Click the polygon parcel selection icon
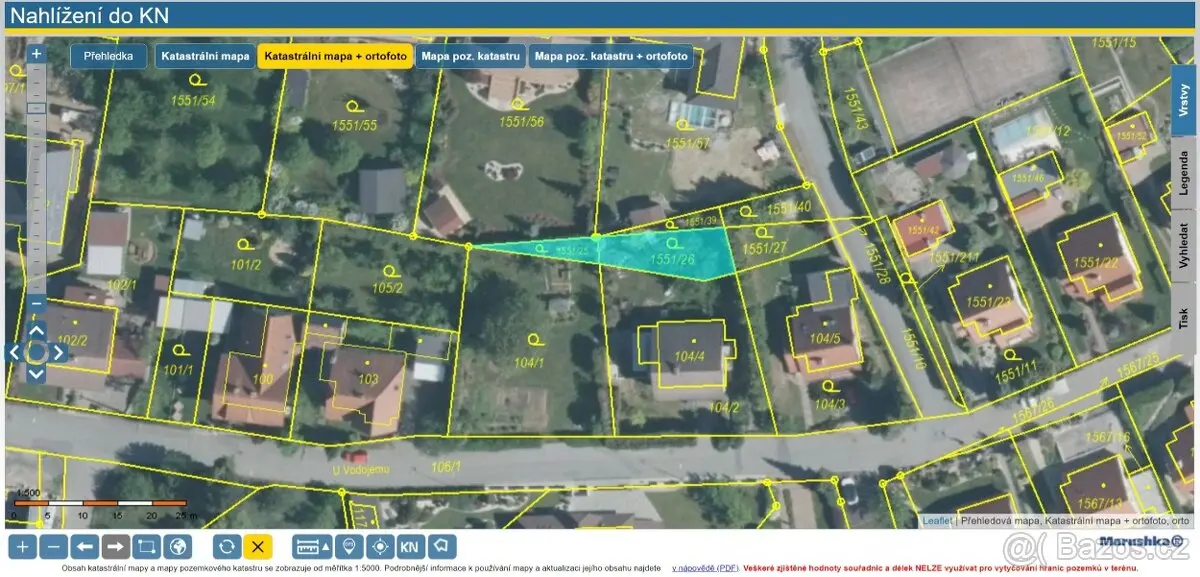The height and width of the screenshot is (577, 1200). tap(442, 546)
